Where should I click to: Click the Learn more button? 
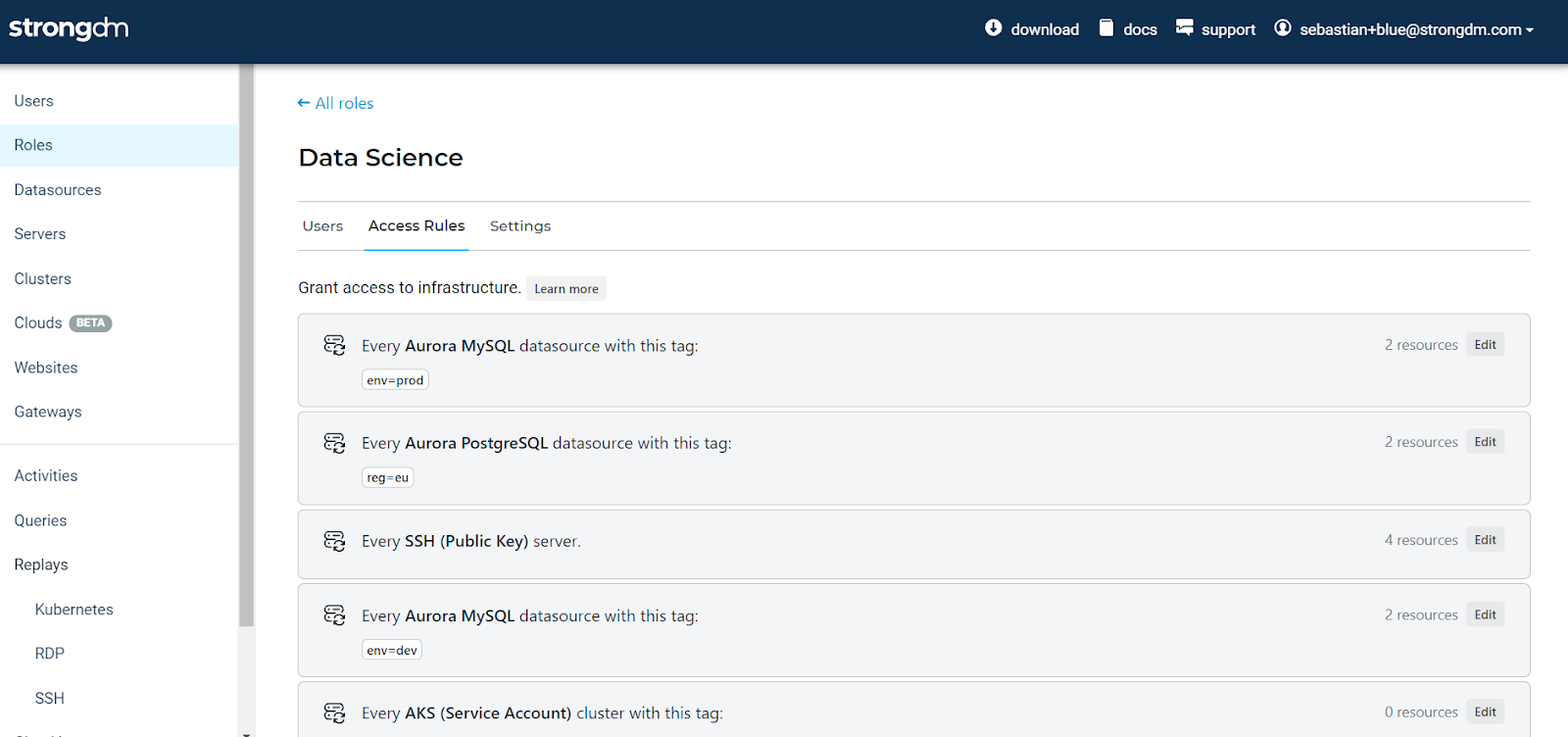[566, 288]
